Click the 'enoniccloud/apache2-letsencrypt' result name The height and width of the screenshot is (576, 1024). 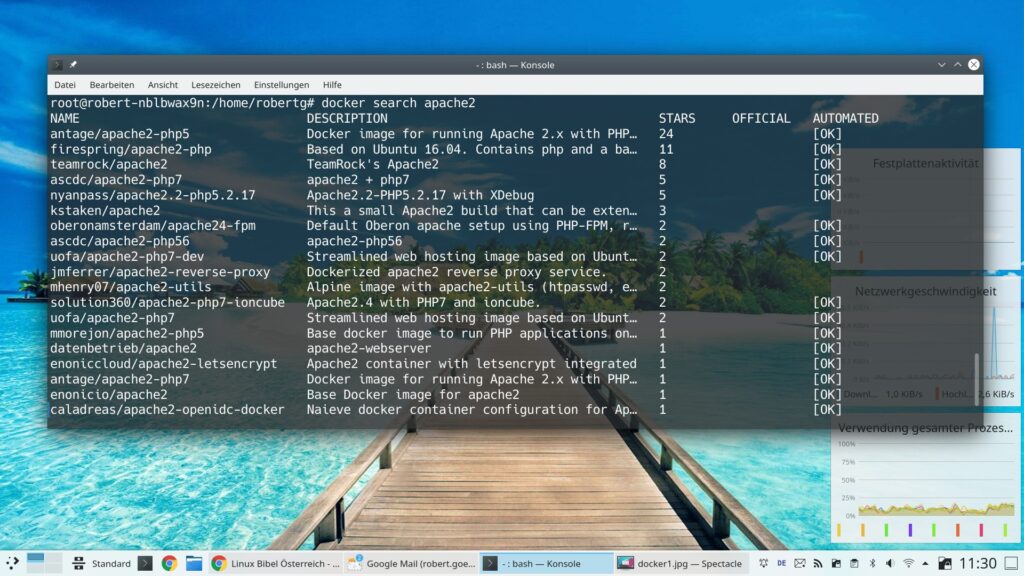point(163,364)
